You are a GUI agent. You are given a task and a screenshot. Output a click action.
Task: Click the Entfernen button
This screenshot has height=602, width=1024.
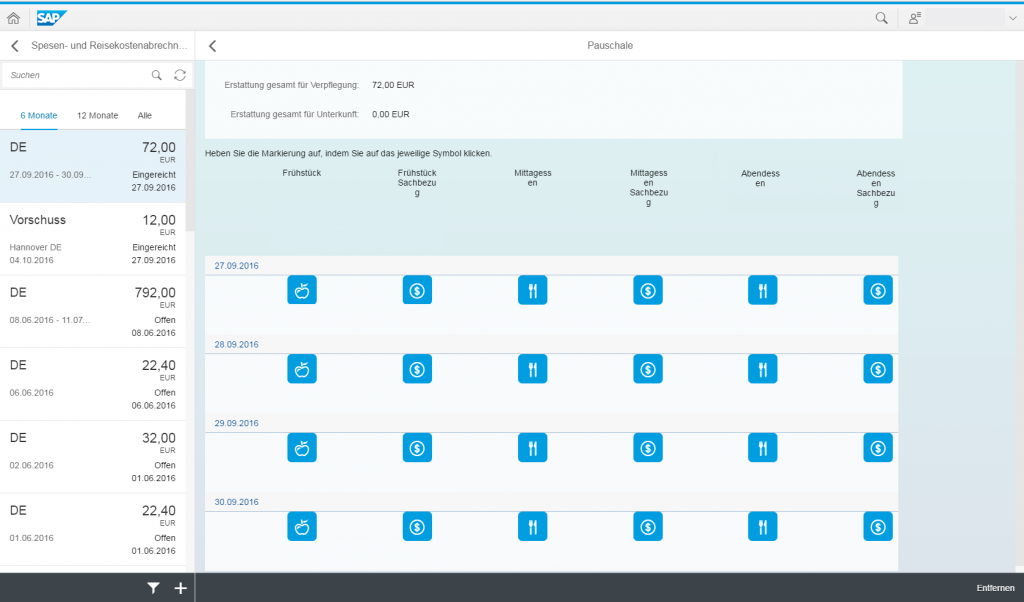tap(995, 588)
